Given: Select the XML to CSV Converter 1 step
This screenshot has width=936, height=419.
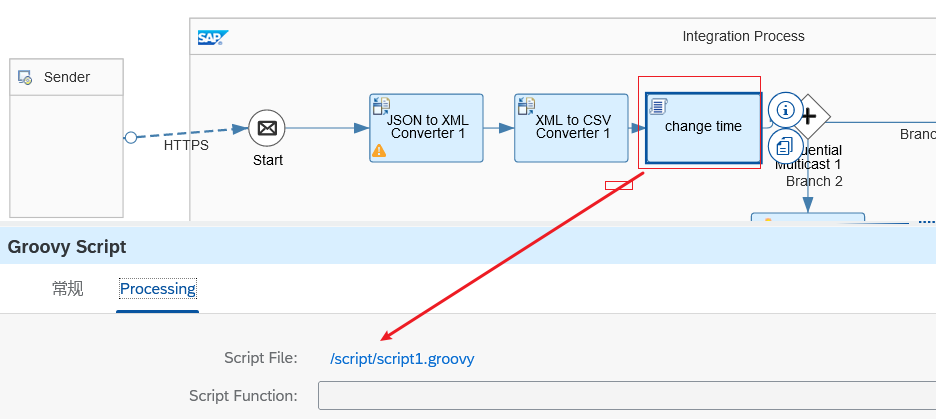Looking at the screenshot, I should coord(572,128).
